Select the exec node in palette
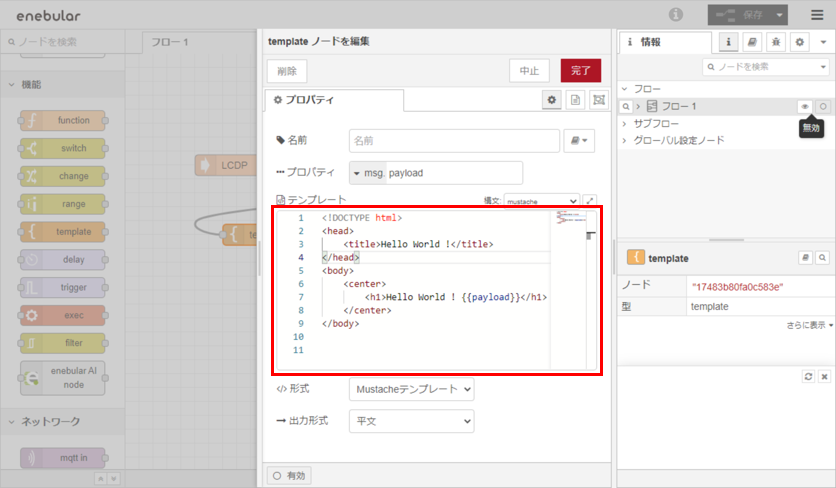Image resolution: width=836 pixels, height=488 pixels. point(63,315)
